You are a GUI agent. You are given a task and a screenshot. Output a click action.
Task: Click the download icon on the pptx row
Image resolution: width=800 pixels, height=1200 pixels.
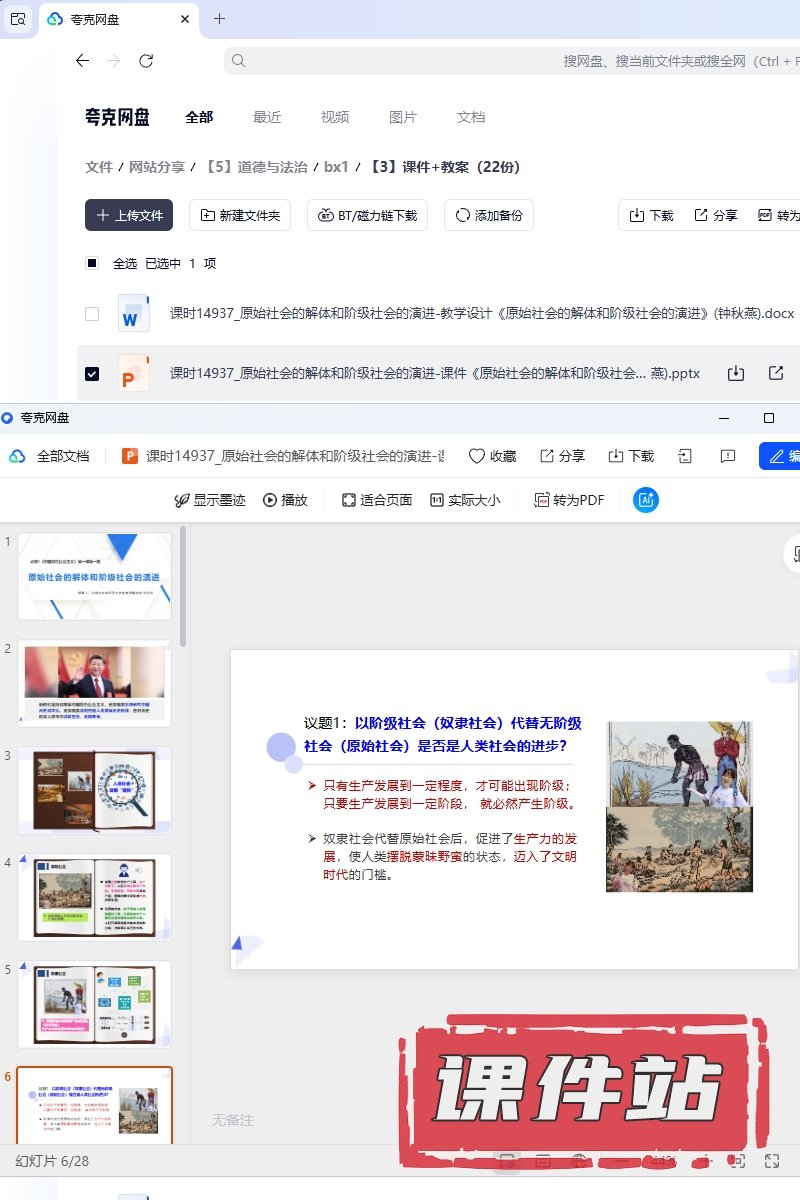pos(736,373)
